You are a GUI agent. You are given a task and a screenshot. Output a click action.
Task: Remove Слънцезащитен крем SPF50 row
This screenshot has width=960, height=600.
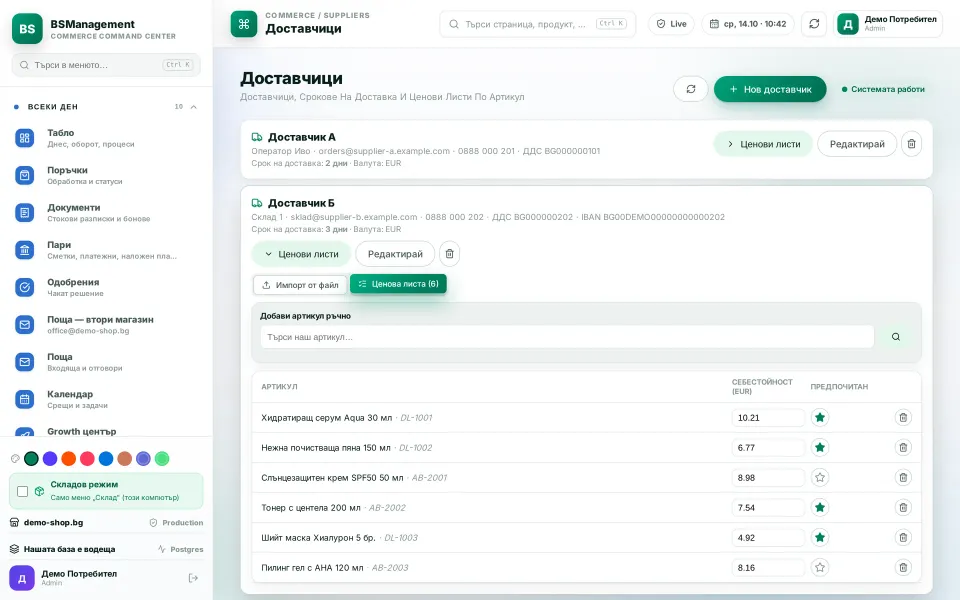click(x=903, y=478)
